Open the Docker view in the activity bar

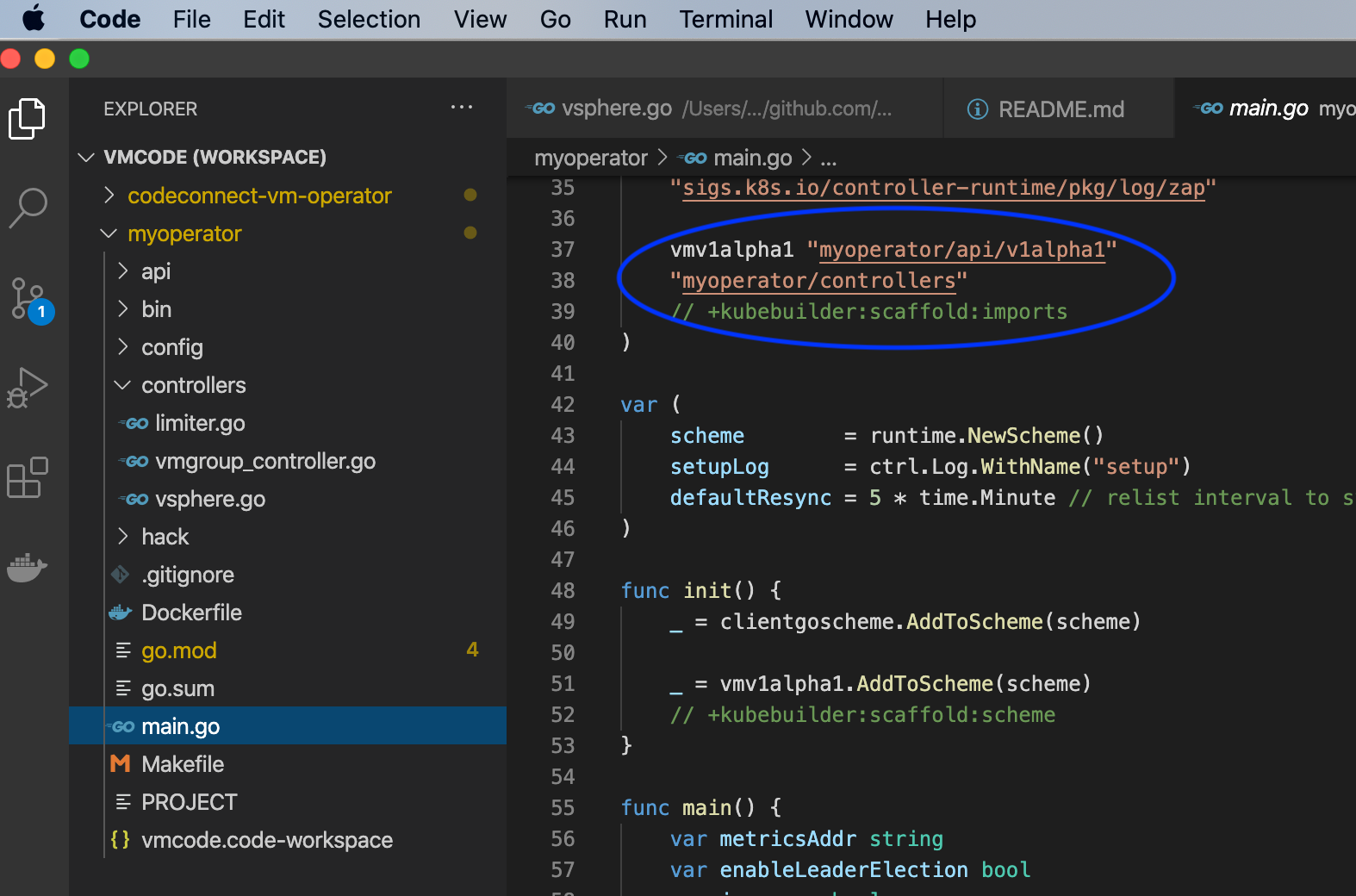tap(28, 567)
